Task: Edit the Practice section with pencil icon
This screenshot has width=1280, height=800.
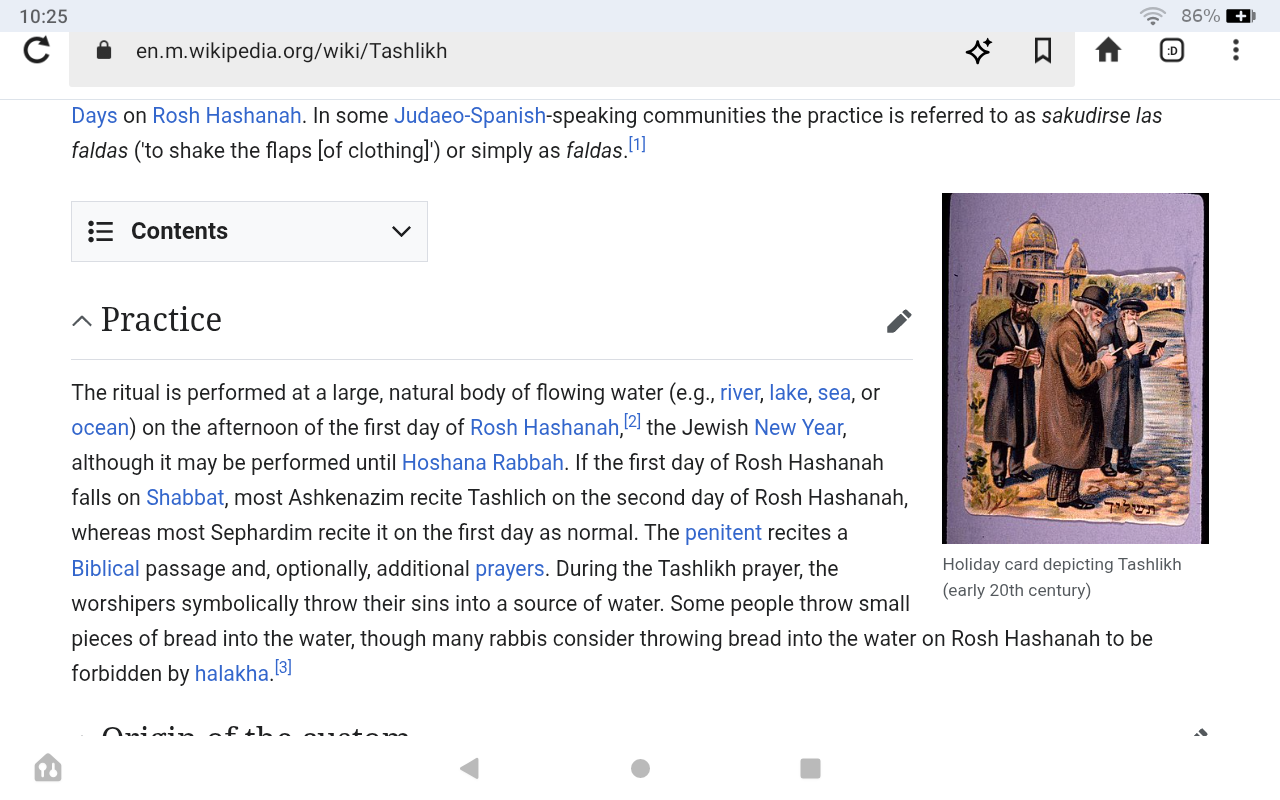Action: pos(898,321)
